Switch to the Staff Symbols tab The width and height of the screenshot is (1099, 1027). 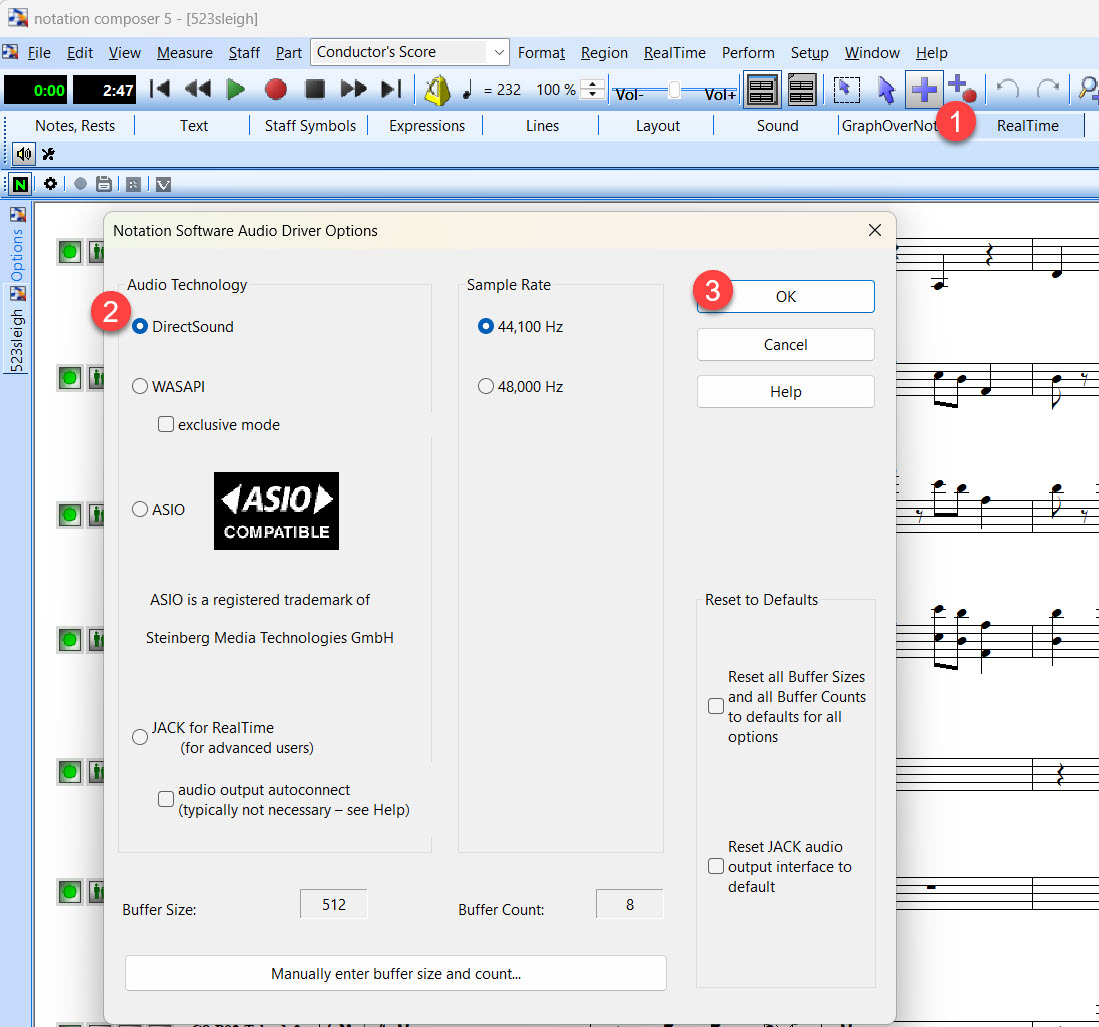(x=310, y=126)
